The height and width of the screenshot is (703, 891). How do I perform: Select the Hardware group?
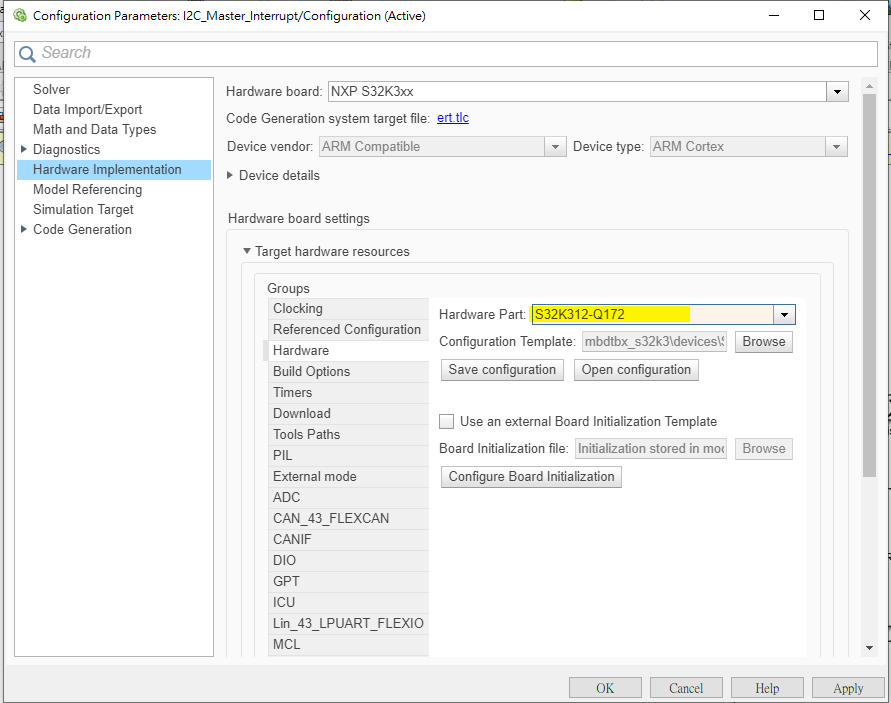point(348,351)
